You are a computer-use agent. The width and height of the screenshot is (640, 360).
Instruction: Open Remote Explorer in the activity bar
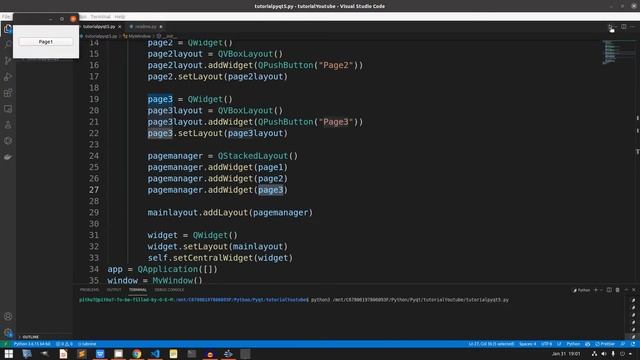[8, 109]
